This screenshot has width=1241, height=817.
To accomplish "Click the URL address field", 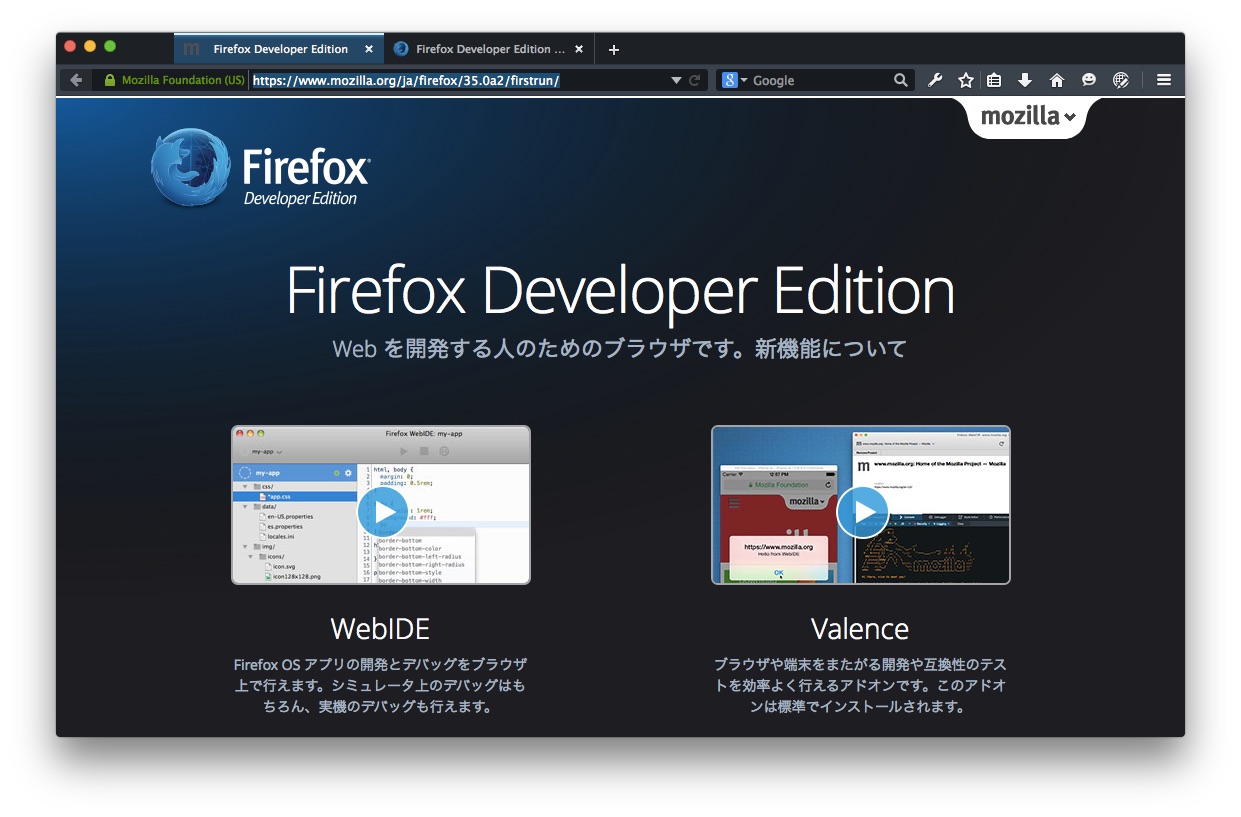I will pyautogui.click(x=458, y=80).
